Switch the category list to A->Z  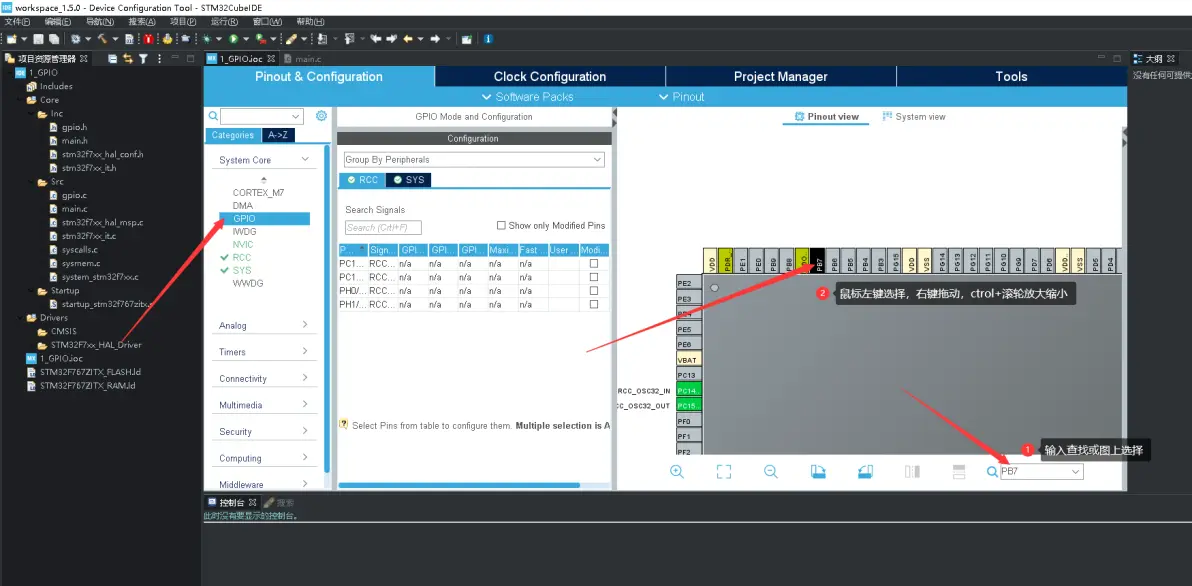pyautogui.click(x=277, y=135)
